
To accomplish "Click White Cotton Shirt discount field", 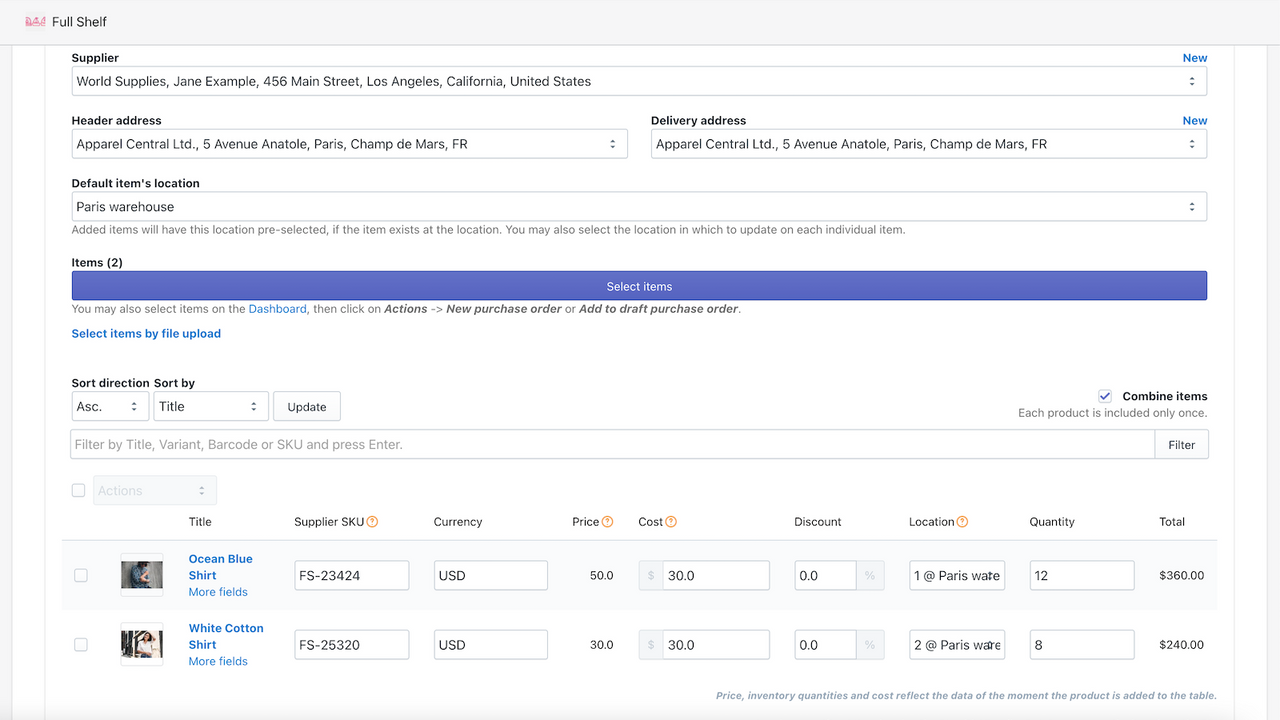I will [825, 645].
